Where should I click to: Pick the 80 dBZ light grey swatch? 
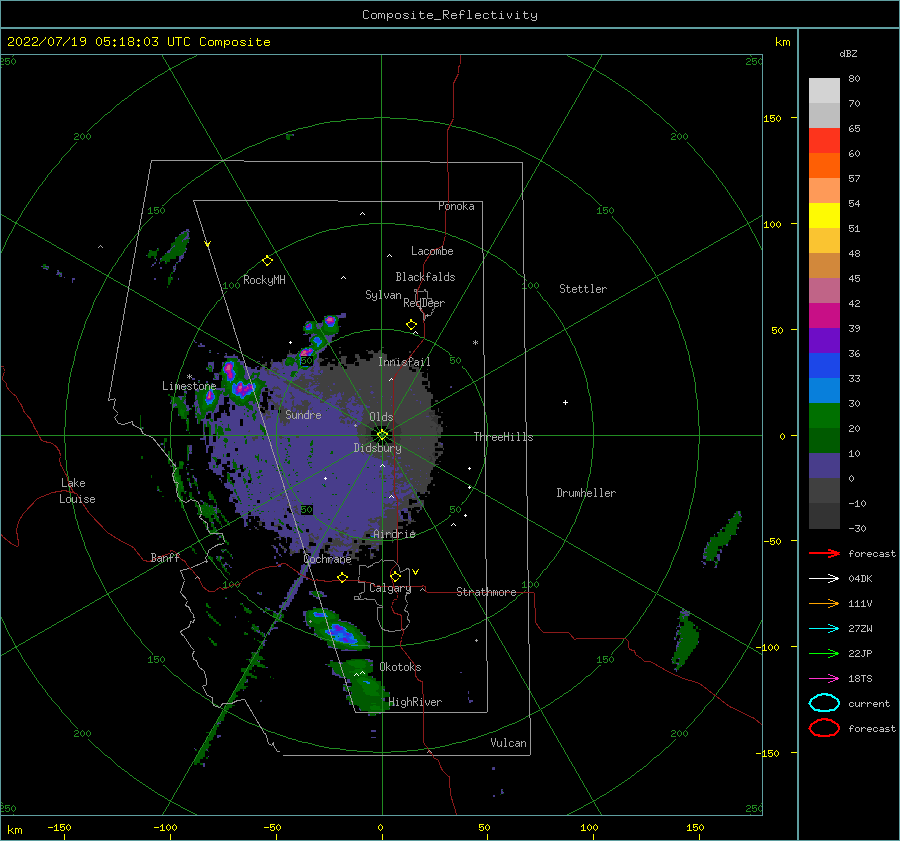coord(824,91)
